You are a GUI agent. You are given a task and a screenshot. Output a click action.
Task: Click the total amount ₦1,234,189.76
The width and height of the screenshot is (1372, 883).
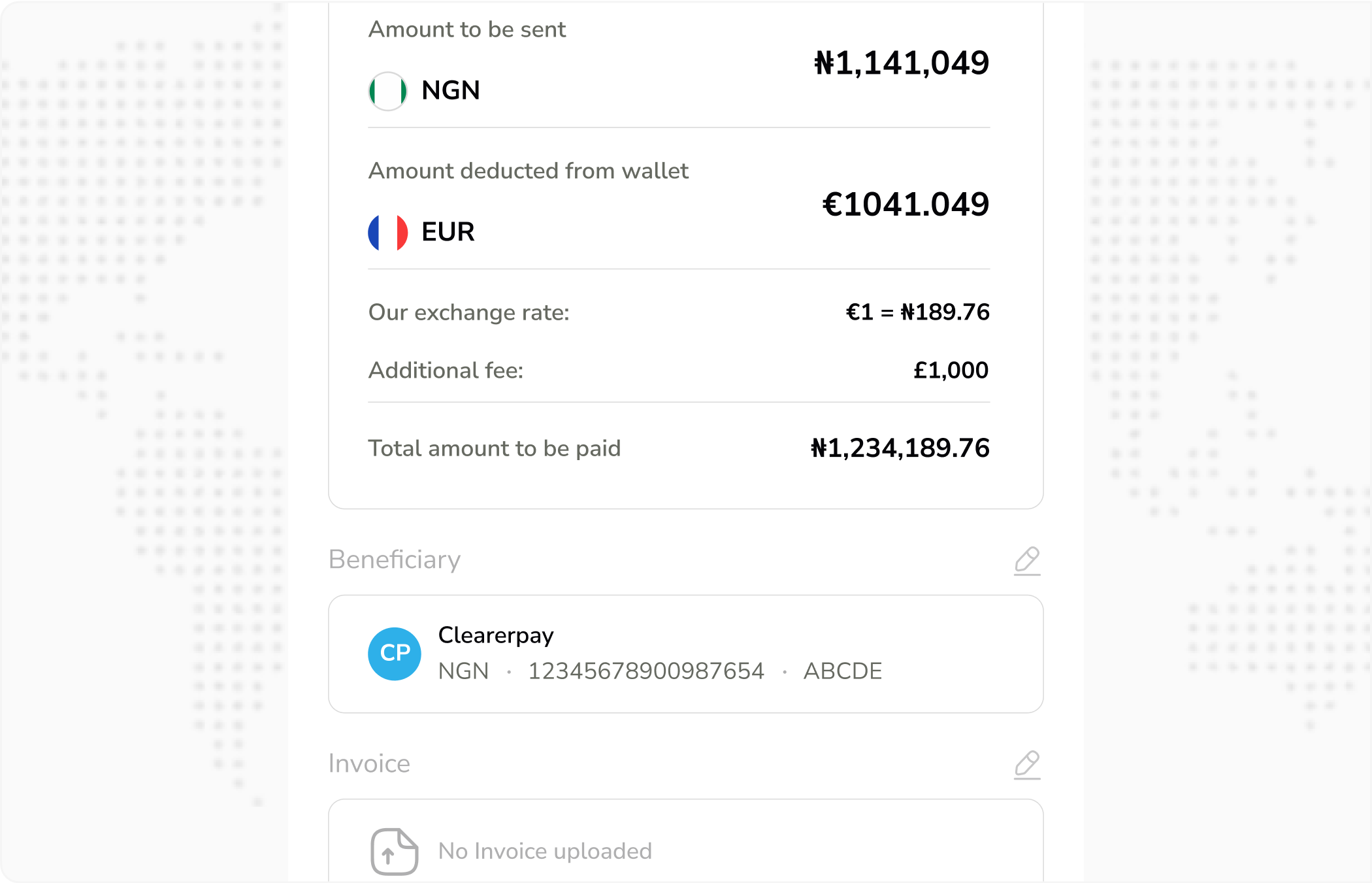tap(900, 448)
